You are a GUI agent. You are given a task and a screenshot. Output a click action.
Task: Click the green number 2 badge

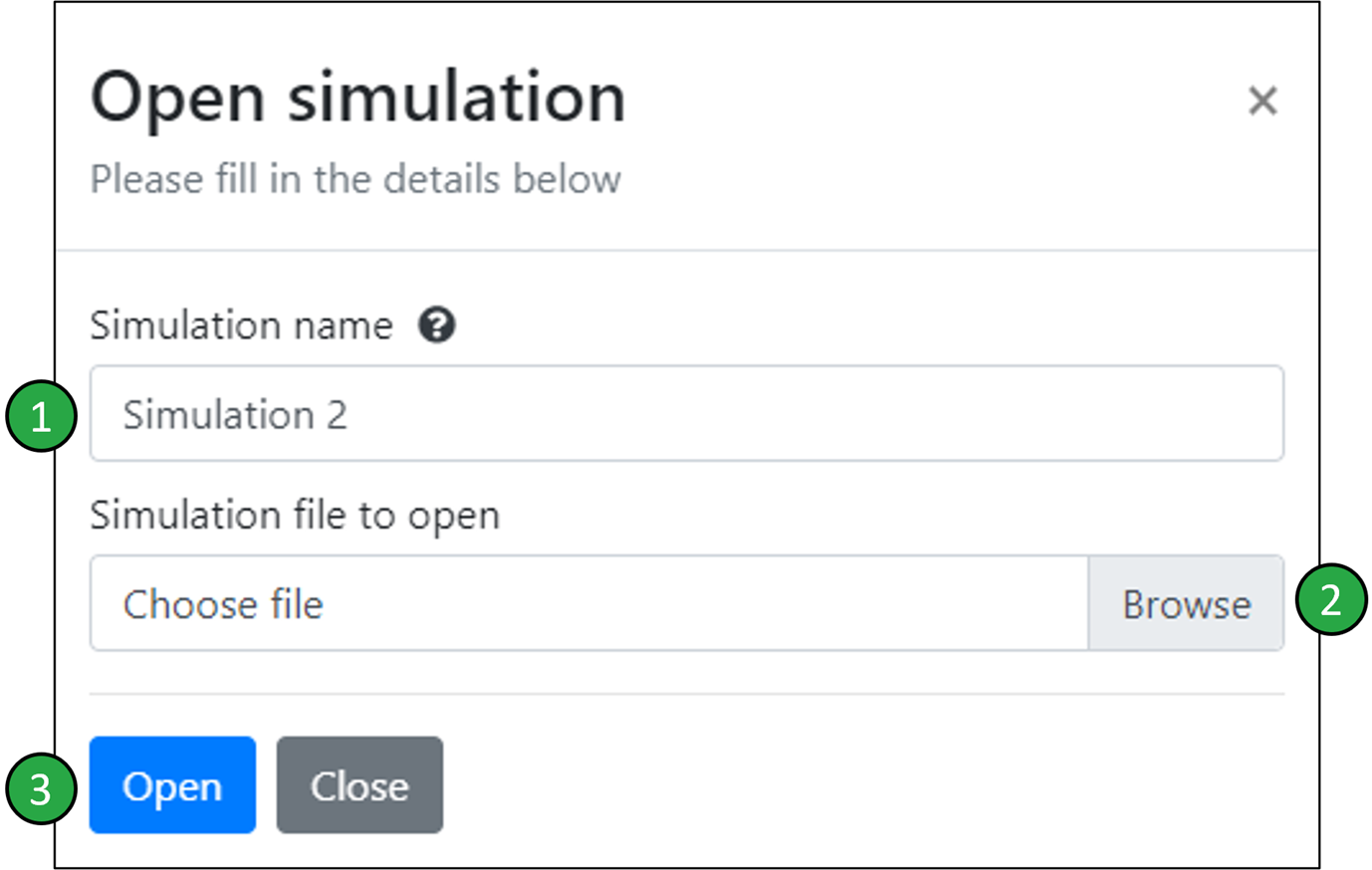(1330, 599)
